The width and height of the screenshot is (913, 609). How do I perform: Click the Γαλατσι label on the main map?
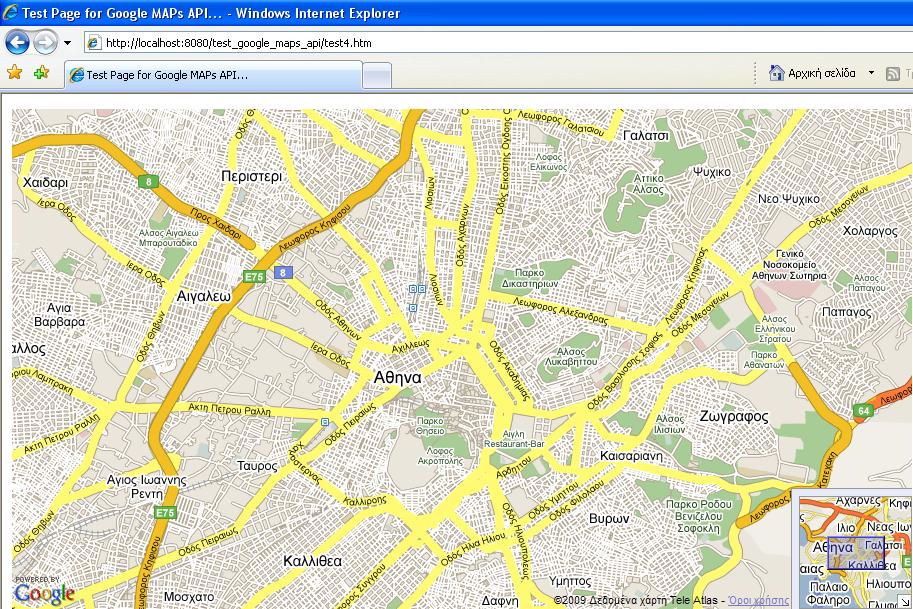point(646,136)
